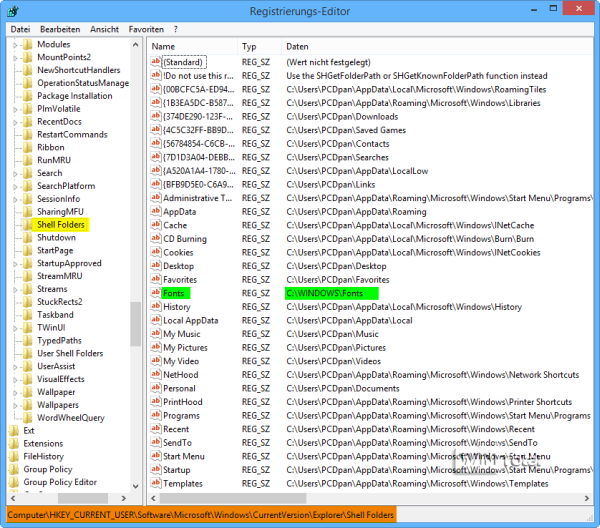
Task: Click the tree pane vertical scrollbar thumb
Action: [135, 324]
